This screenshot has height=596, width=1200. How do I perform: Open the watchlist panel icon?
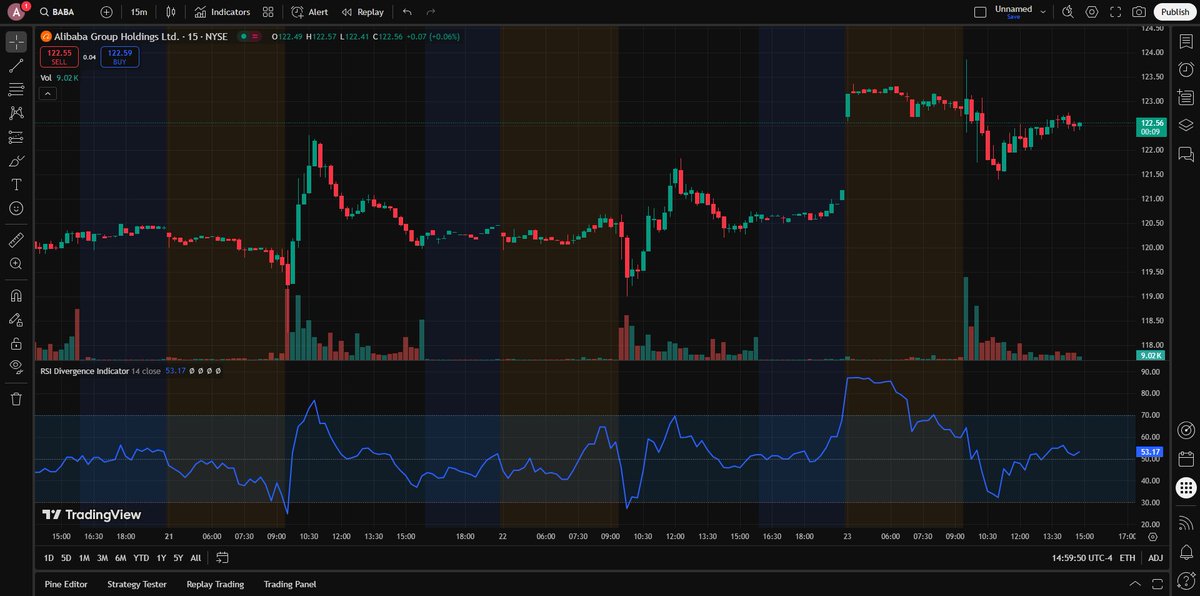[x=1185, y=42]
